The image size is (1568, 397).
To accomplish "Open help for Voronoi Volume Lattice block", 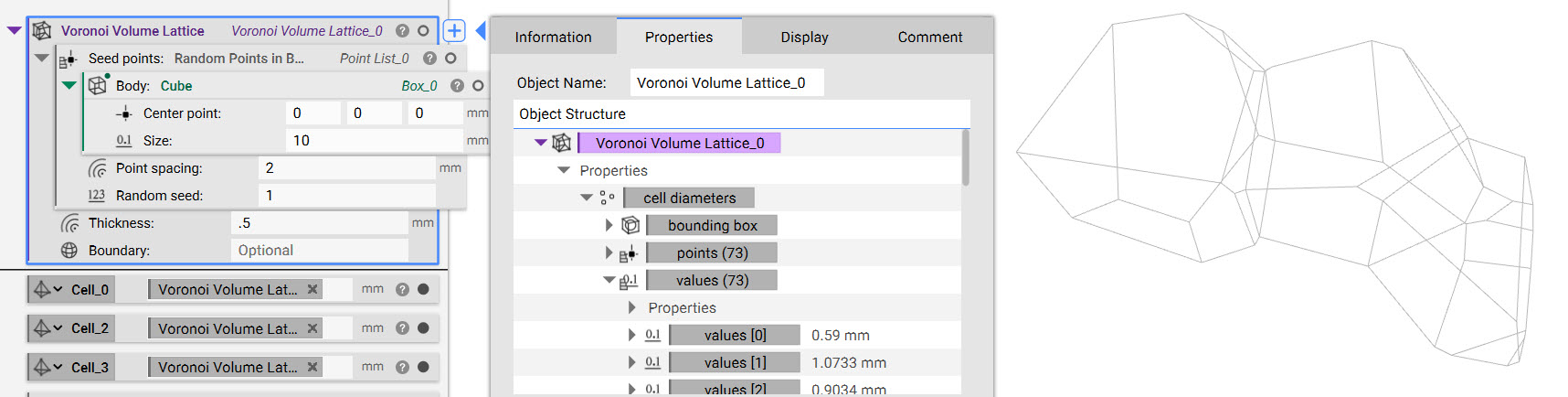I will coord(402,30).
